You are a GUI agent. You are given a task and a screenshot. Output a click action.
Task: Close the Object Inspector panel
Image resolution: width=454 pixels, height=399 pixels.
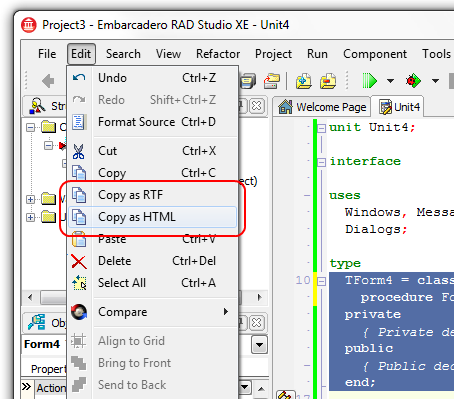coord(256,323)
